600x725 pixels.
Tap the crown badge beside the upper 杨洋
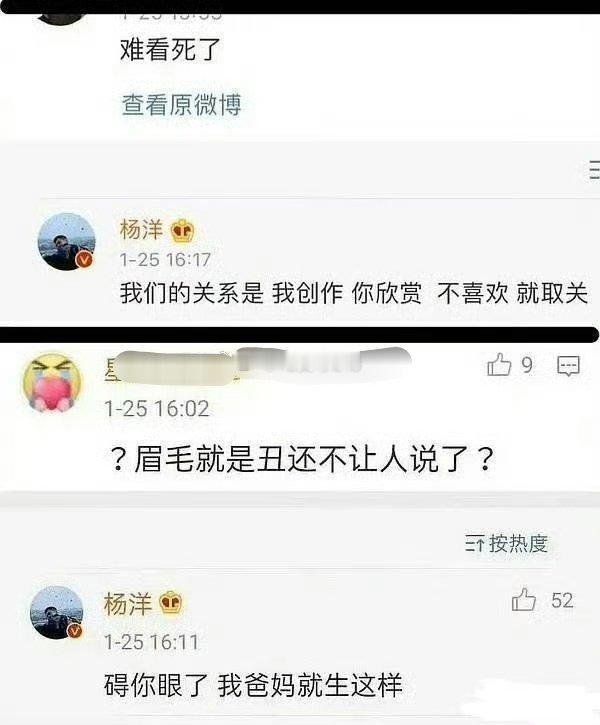(x=182, y=231)
